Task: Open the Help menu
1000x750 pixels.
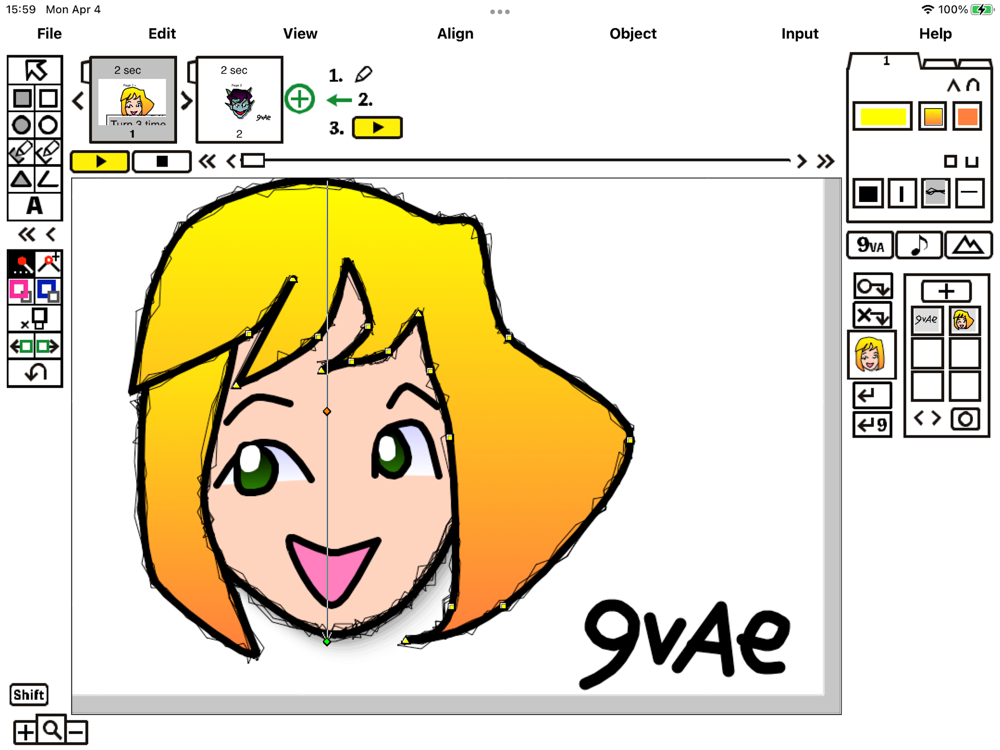Action: (935, 34)
